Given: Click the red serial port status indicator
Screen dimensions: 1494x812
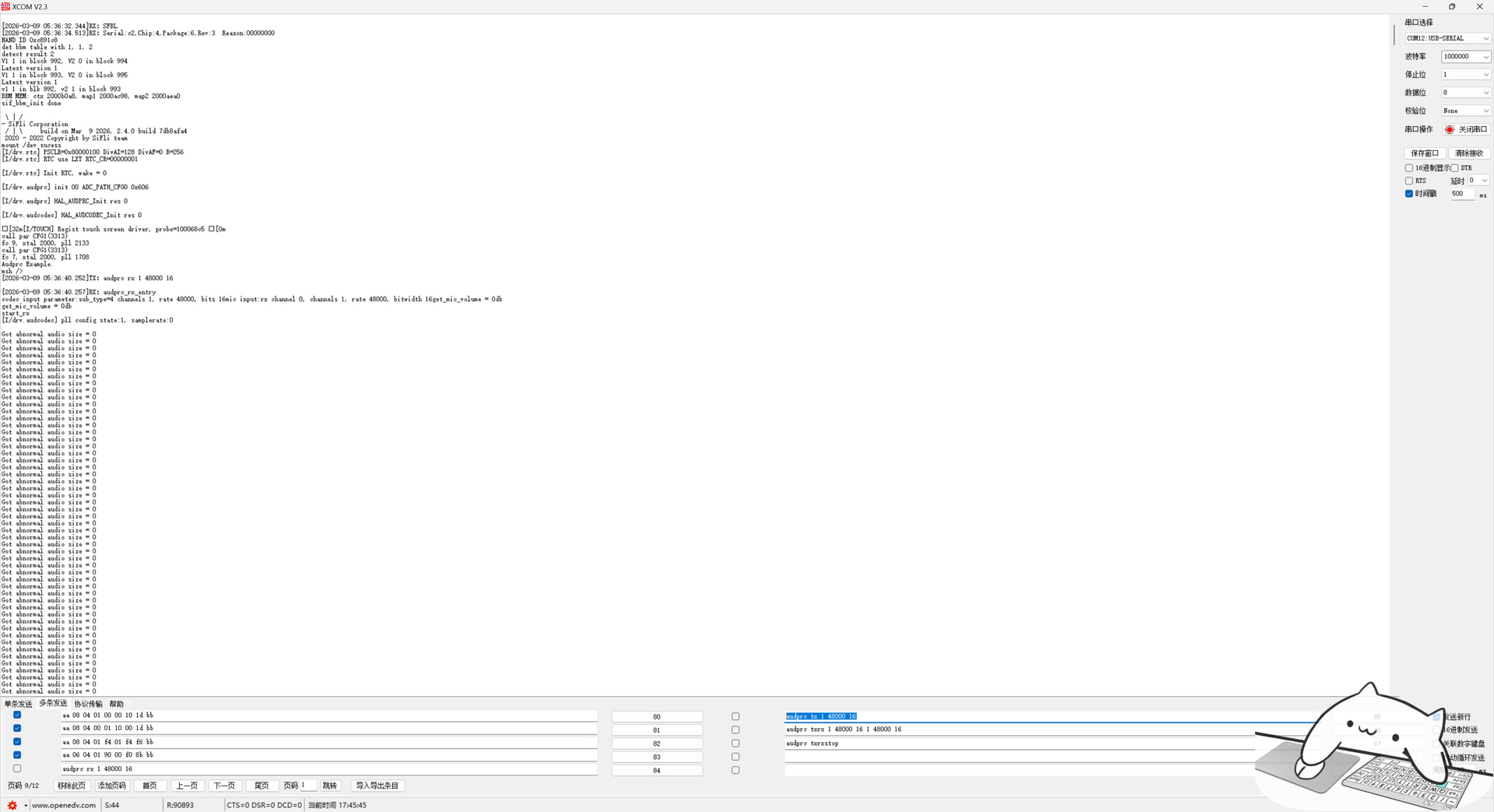Looking at the screenshot, I should (x=1450, y=130).
